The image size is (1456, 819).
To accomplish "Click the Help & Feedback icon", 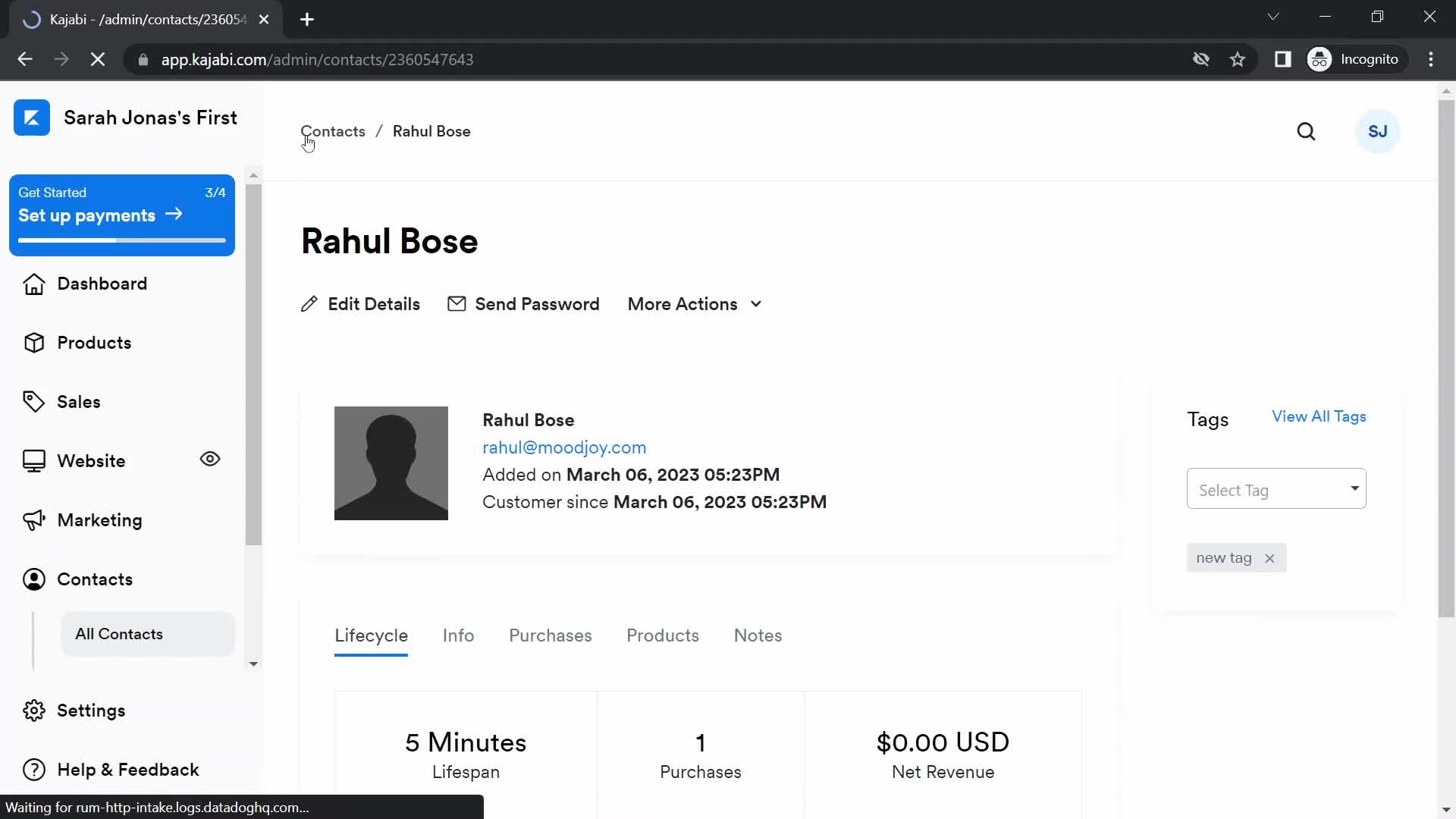I will point(34,770).
